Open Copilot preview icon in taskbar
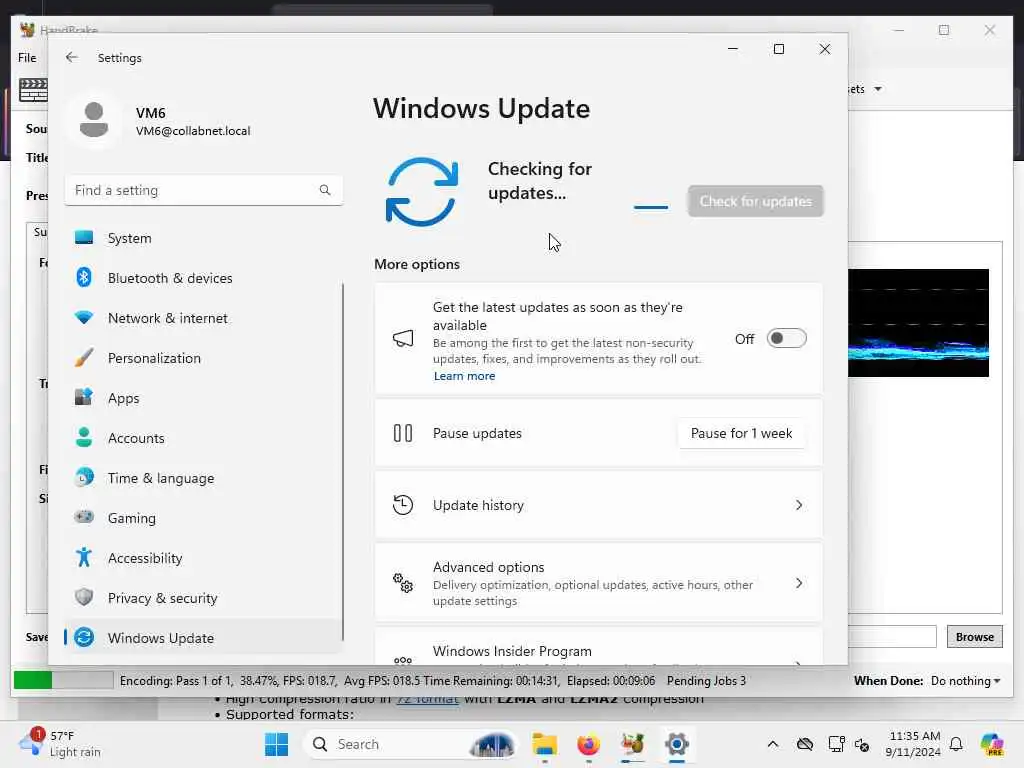 992,744
